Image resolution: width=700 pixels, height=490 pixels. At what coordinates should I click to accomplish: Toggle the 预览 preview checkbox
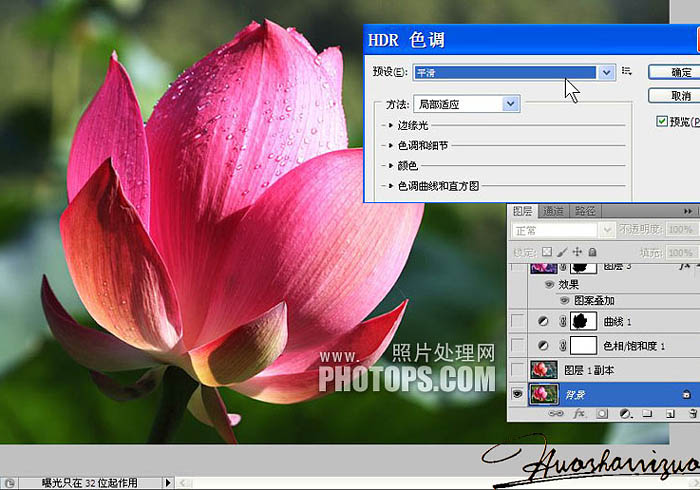pos(662,121)
